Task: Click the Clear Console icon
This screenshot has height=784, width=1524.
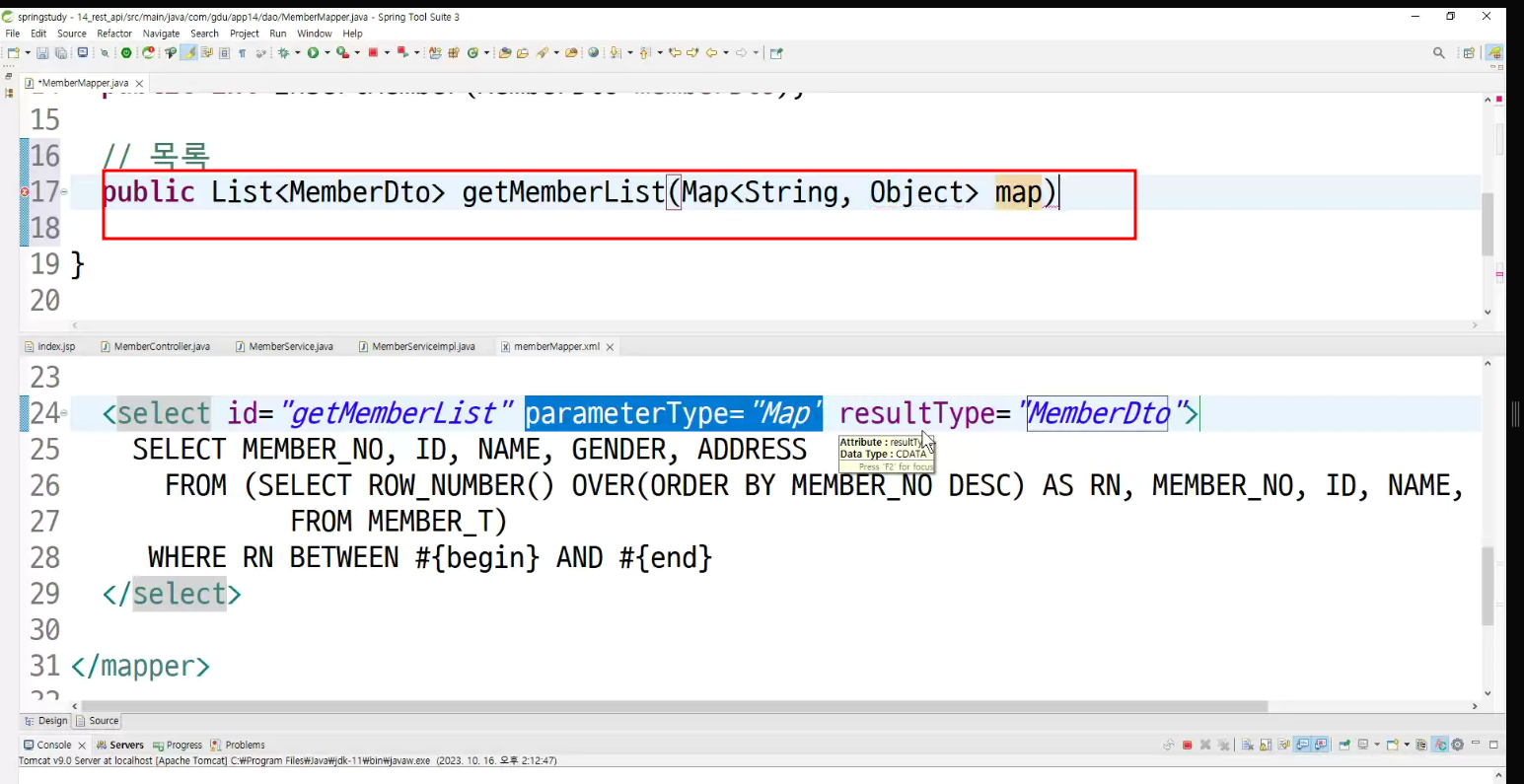Action: (1248, 745)
